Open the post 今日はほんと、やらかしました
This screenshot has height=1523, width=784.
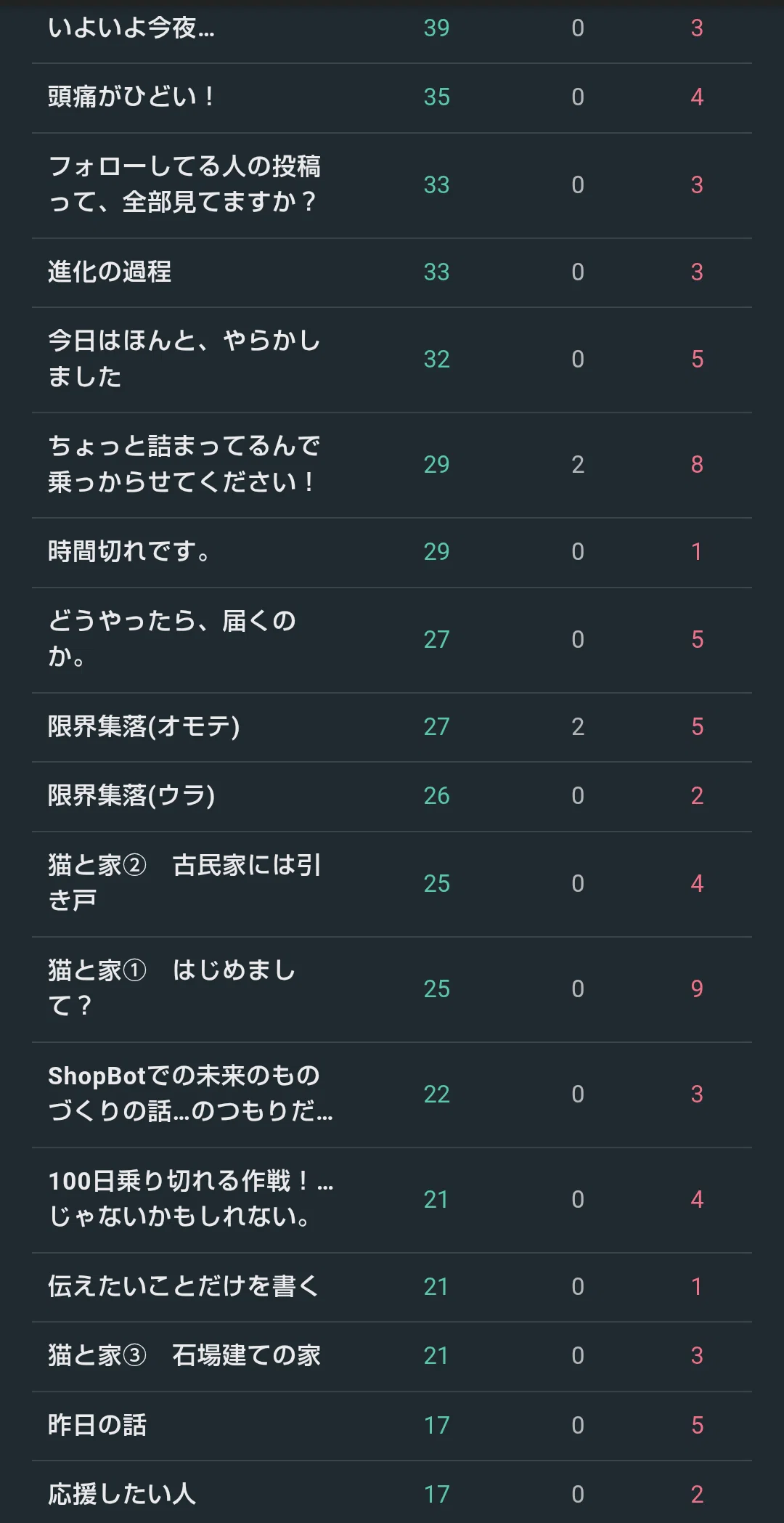(x=392, y=360)
